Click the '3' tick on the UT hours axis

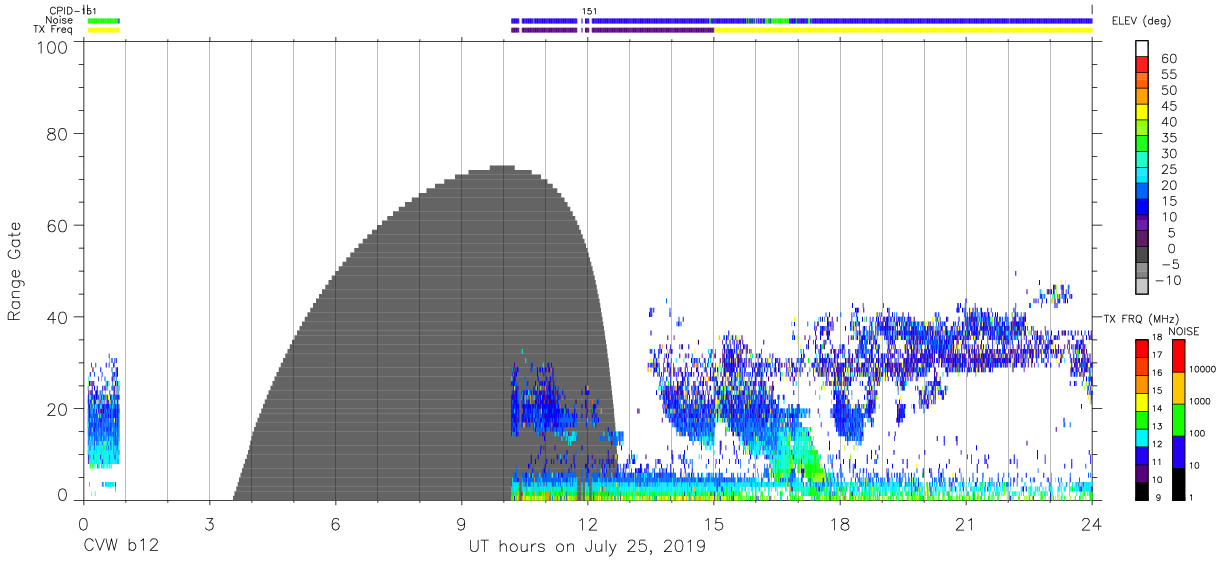pos(209,525)
